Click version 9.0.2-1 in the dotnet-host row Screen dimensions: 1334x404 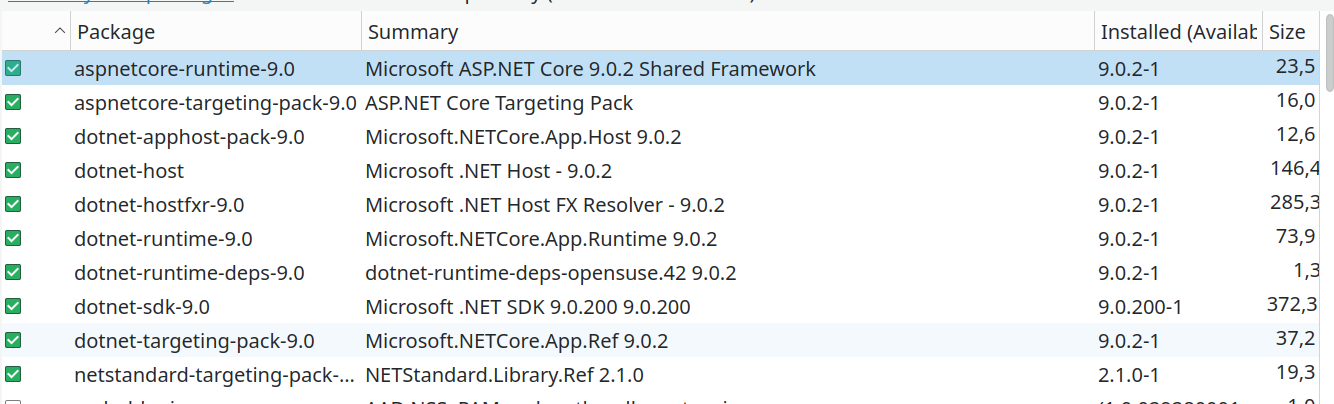click(1128, 171)
